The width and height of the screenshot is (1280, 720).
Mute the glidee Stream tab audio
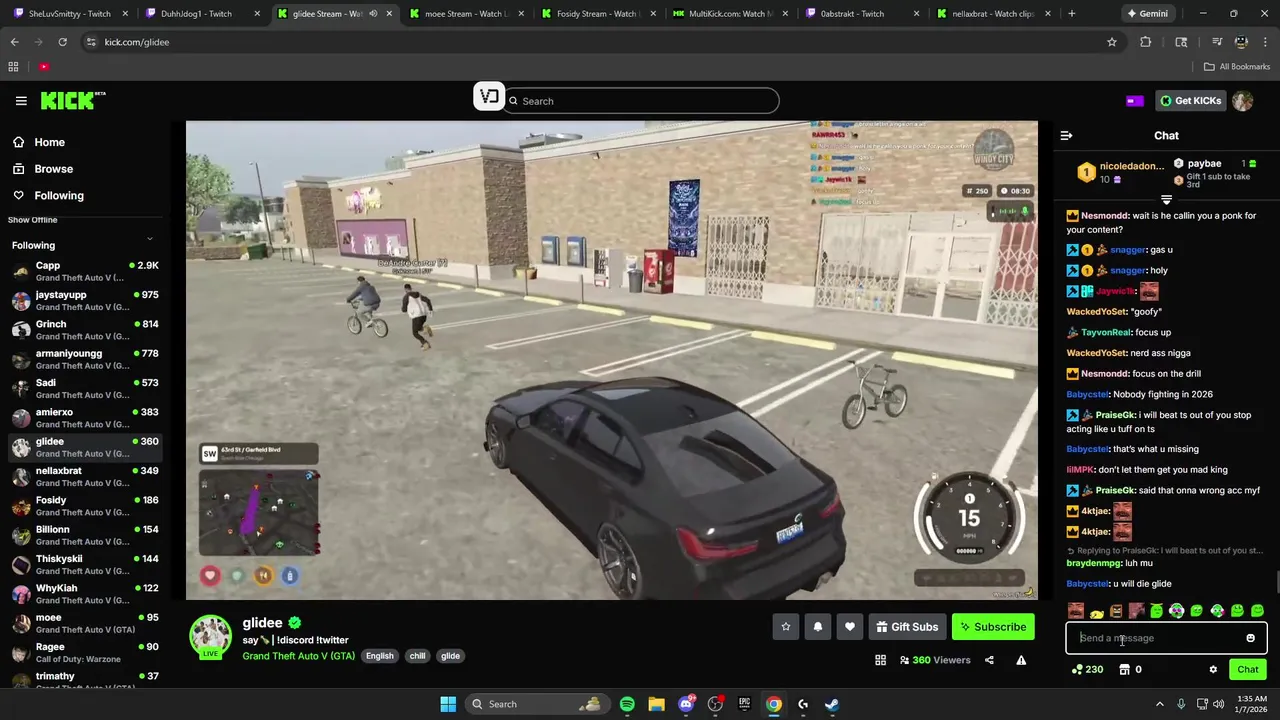click(x=373, y=14)
